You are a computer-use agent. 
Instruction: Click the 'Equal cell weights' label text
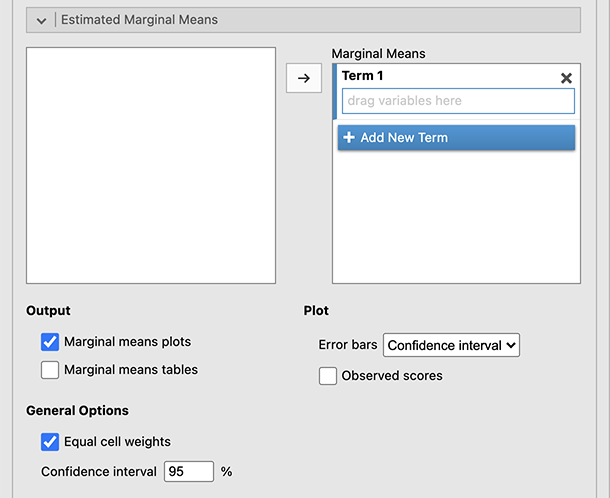point(117,441)
